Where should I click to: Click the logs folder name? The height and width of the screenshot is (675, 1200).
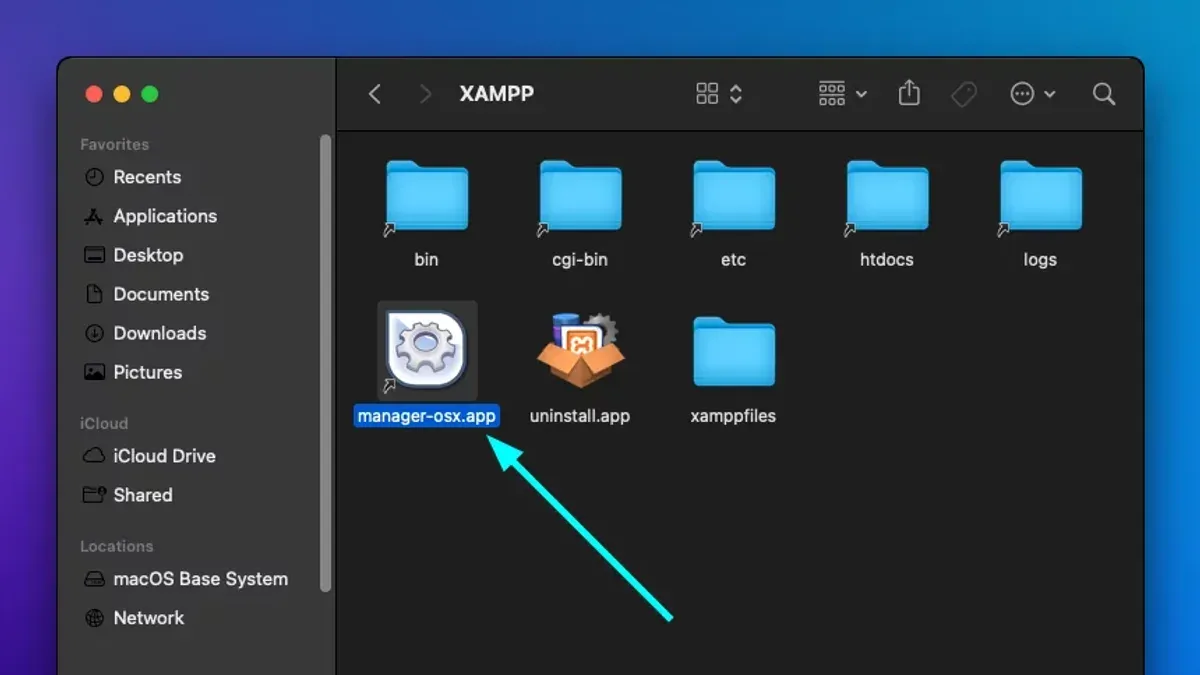1040,260
